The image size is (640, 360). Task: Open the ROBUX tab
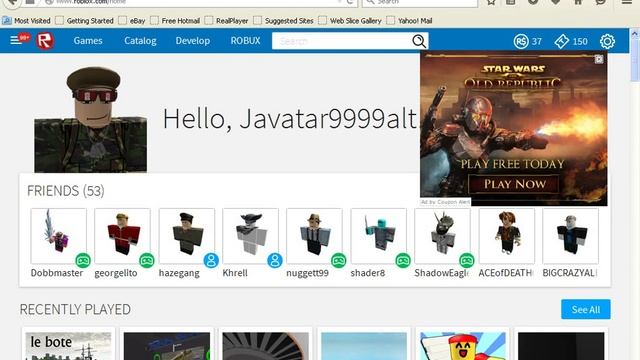pyautogui.click(x=245, y=41)
